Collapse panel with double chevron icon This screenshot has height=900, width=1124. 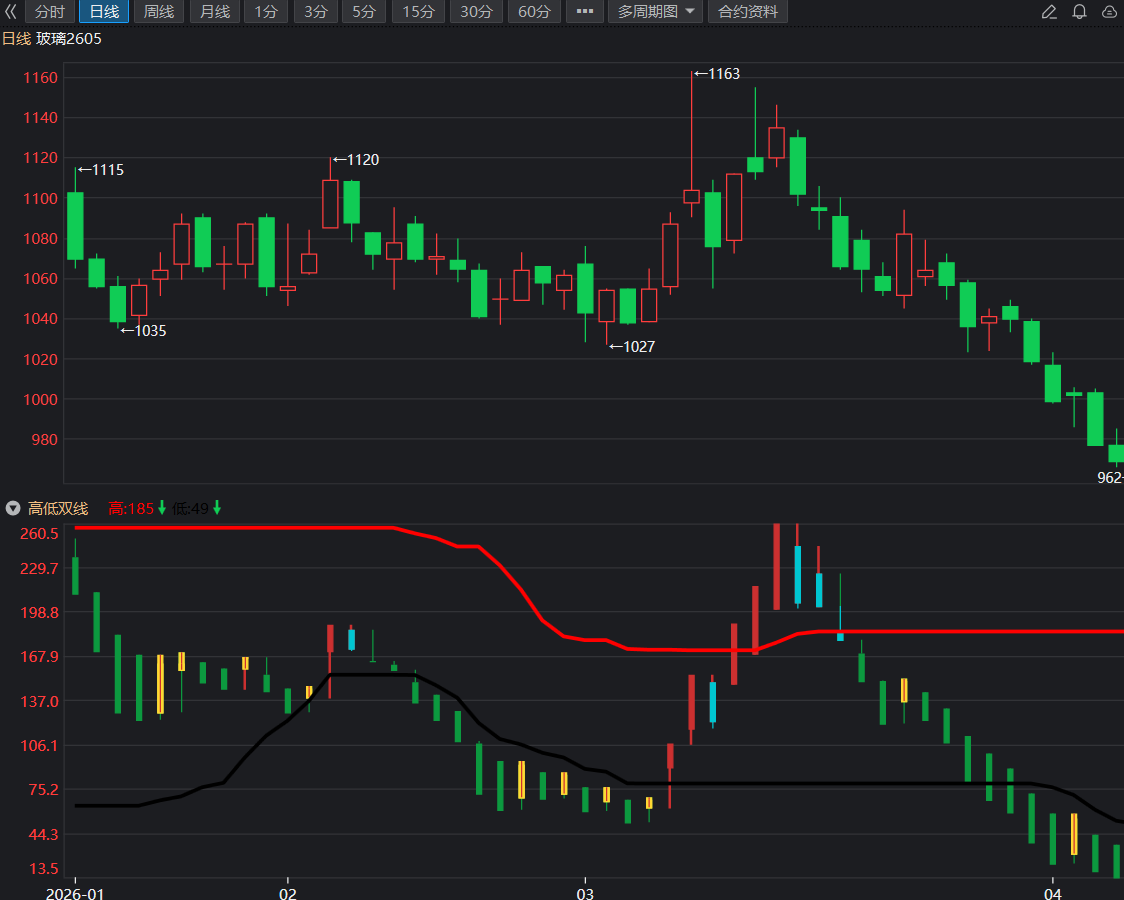[x=11, y=11]
